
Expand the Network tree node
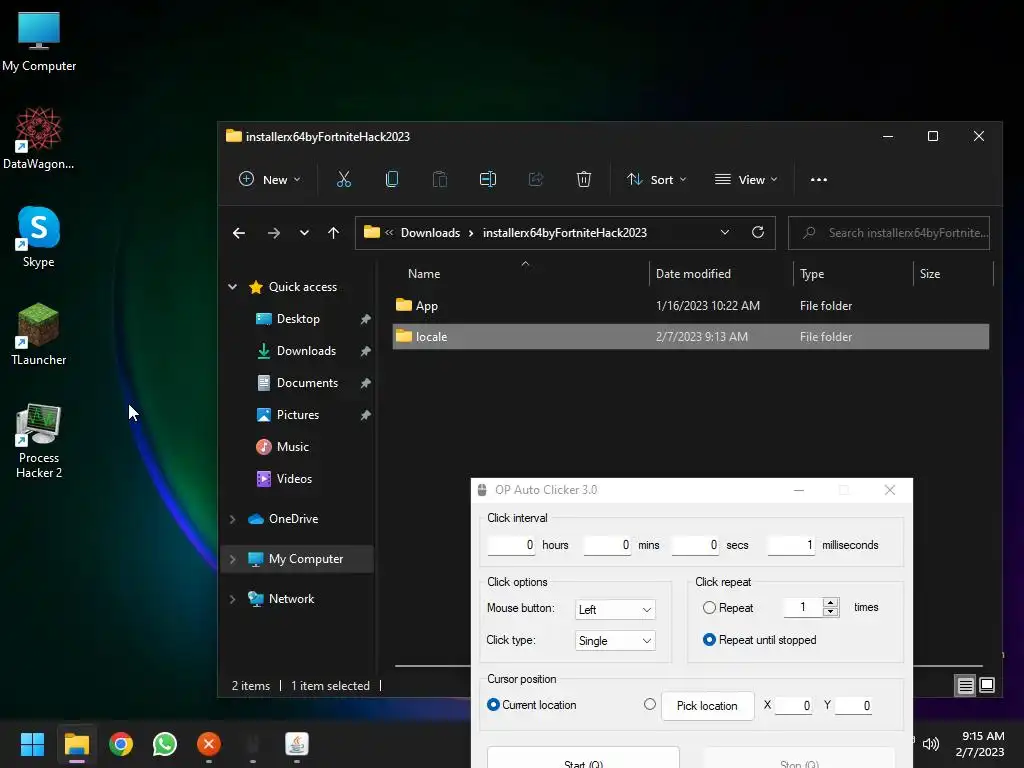click(232, 599)
